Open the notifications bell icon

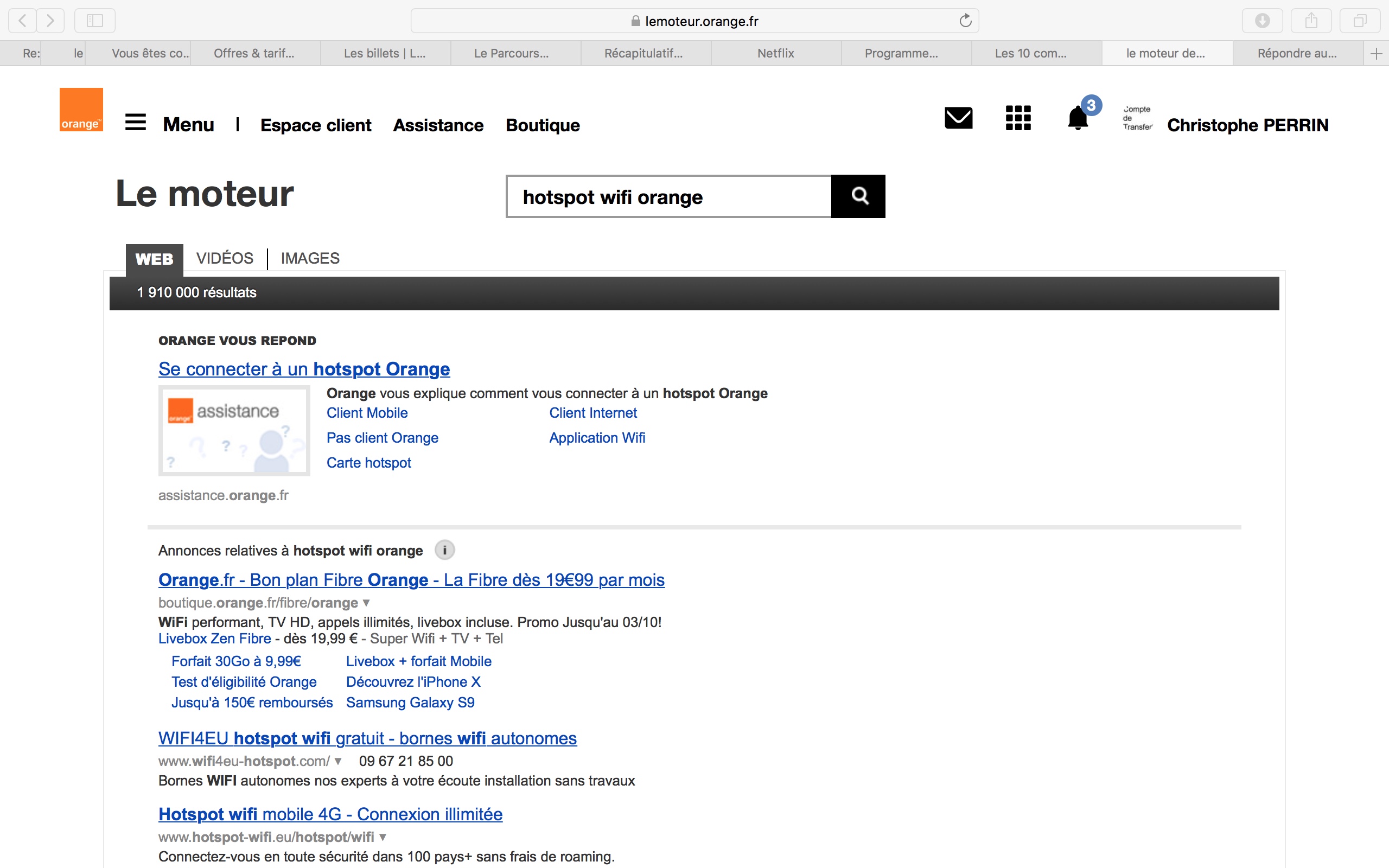1078,119
